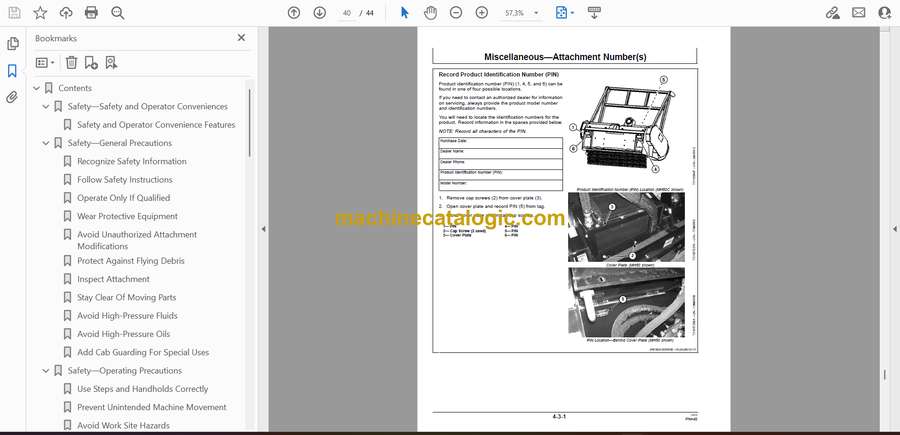Screen dimensions: 900x435
Task: Select Avoid Work Site Hazards bookmark
Action: [123, 426]
